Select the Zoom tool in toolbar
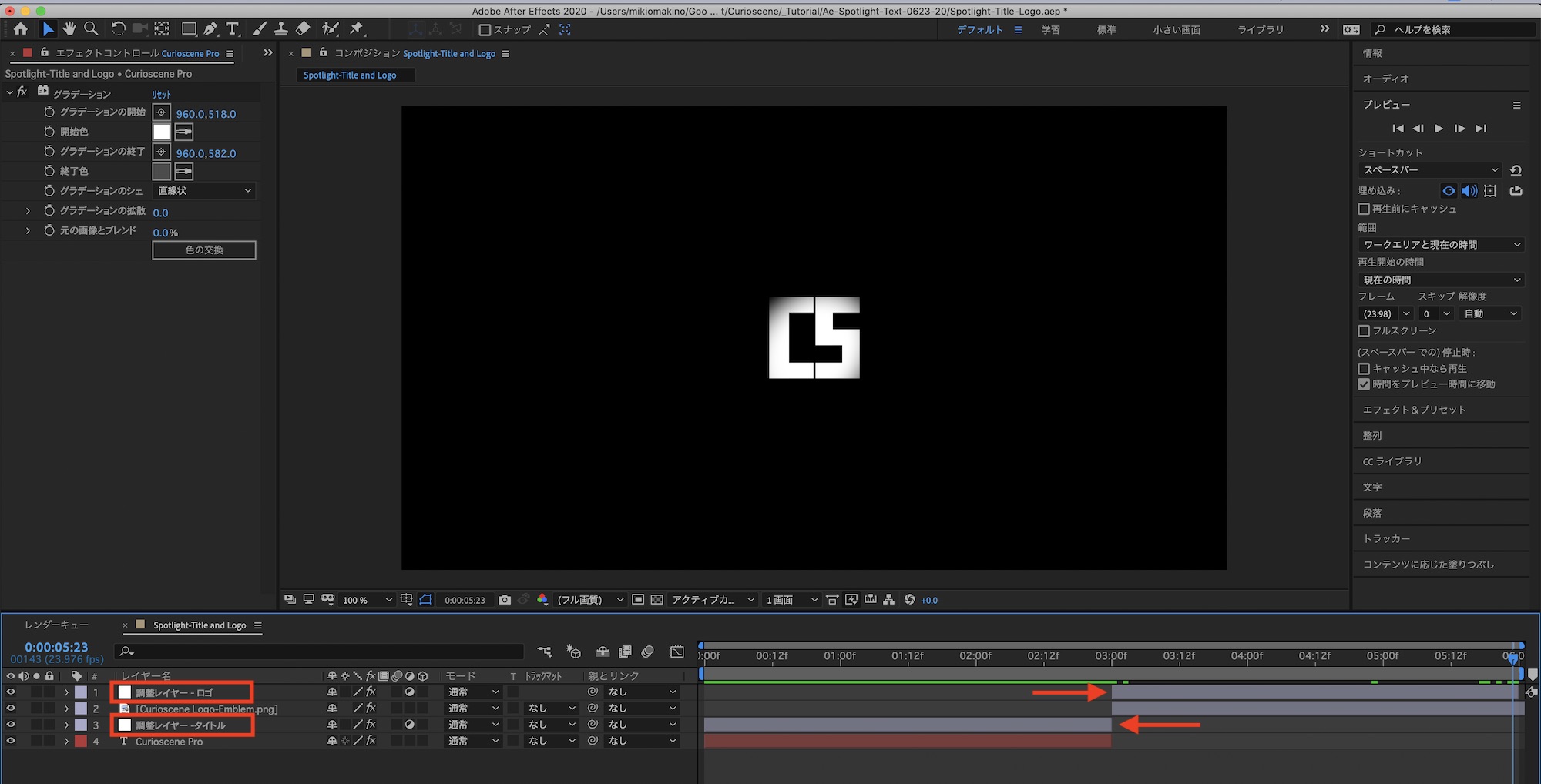 [x=91, y=29]
